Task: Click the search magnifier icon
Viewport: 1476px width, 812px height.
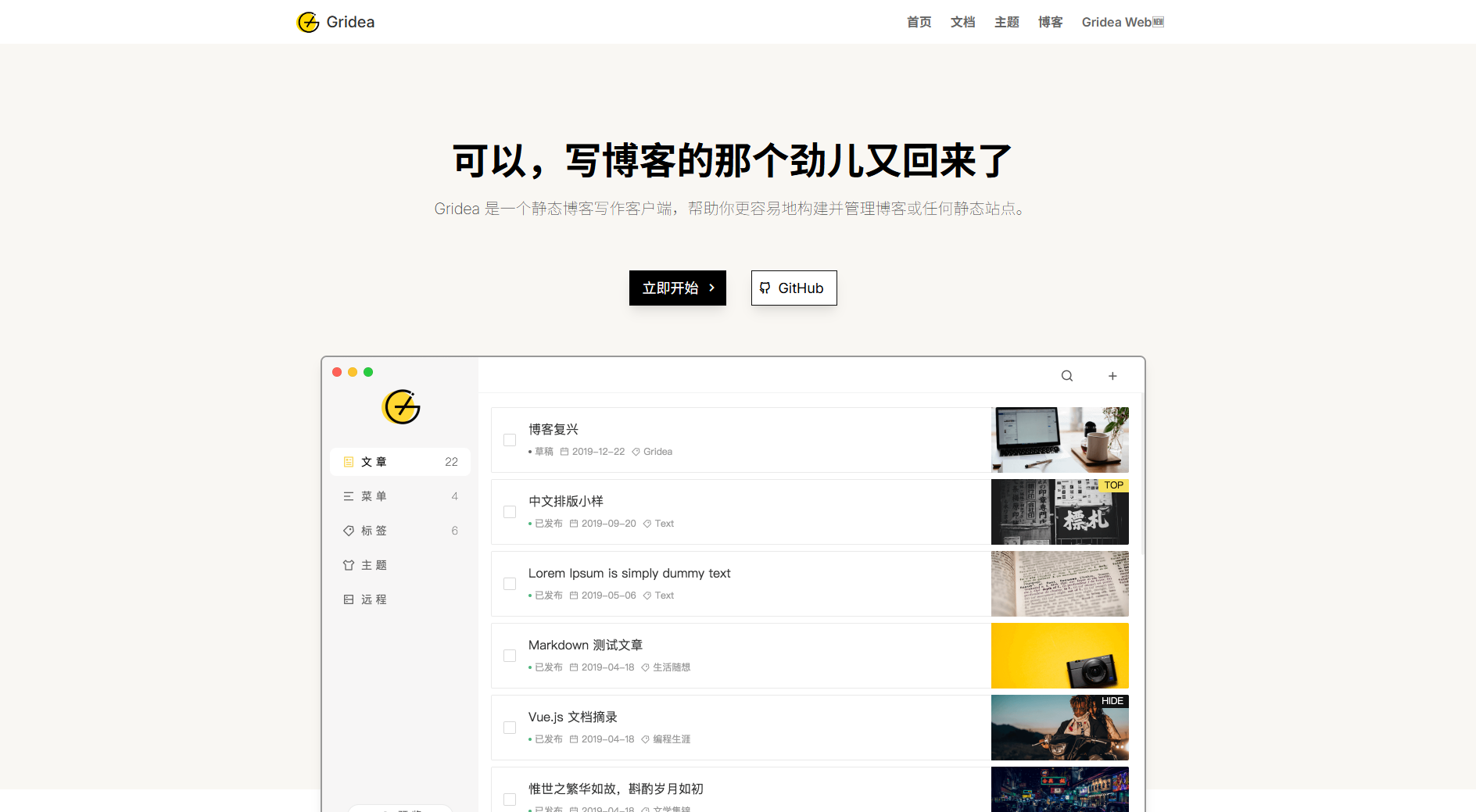Action: coord(1066,376)
